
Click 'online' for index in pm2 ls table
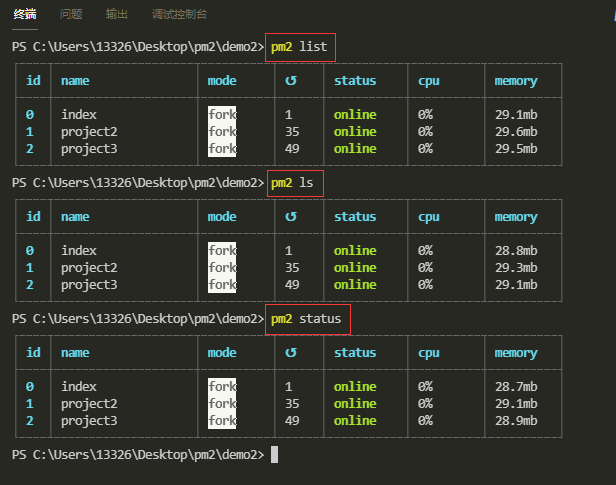(355, 251)
